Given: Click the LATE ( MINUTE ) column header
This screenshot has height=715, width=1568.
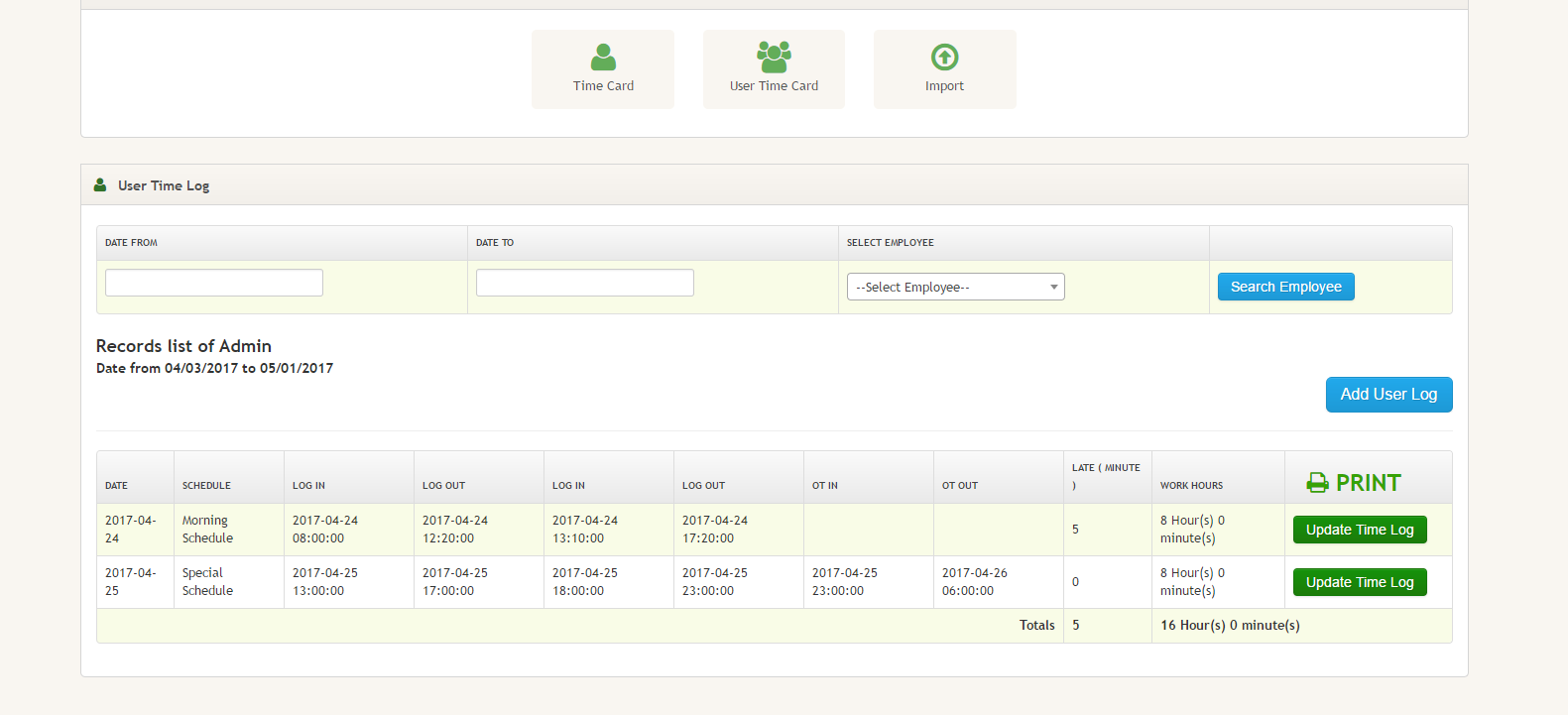Looking at the screenshot, I should (1106, 477).
